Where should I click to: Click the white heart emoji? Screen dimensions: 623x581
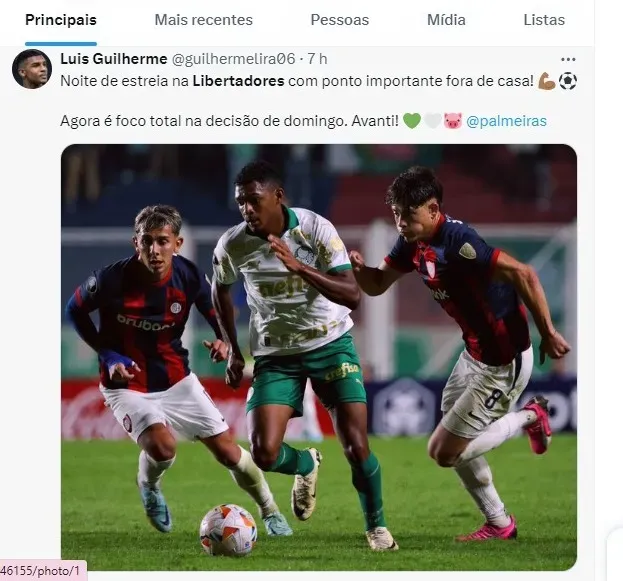[432, 121]
